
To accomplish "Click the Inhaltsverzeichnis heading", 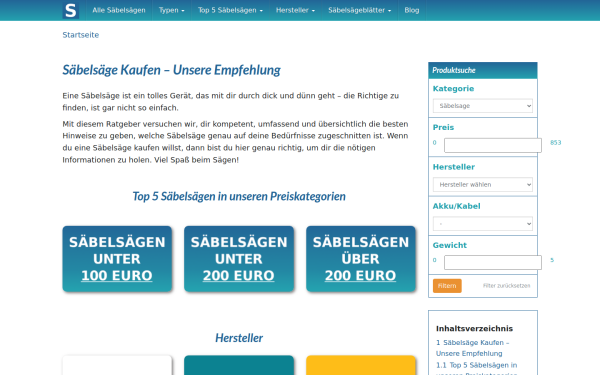I will 474,329.
